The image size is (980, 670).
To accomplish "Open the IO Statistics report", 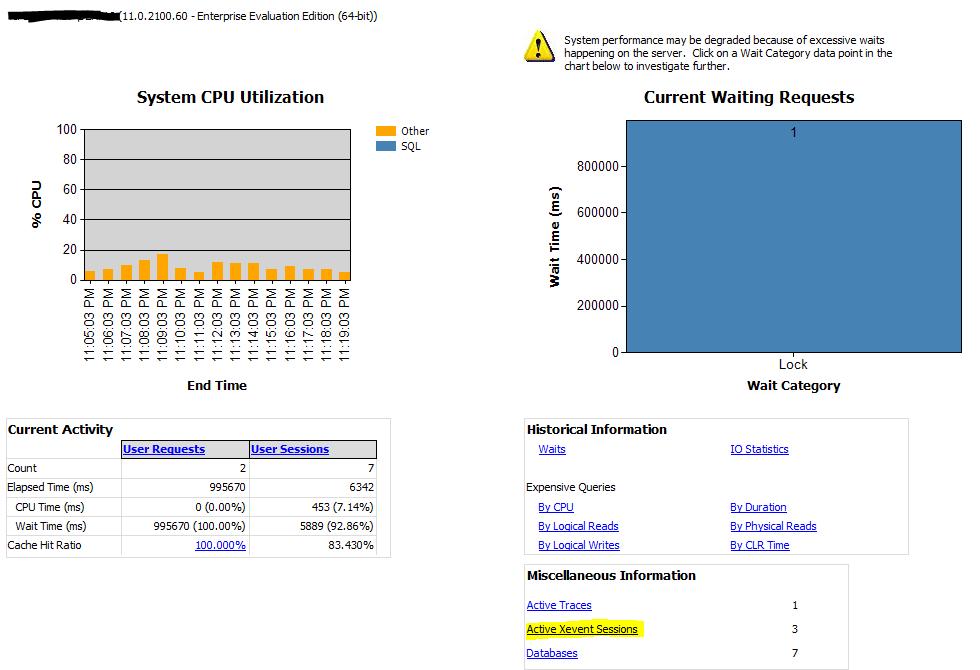I will (x=759, y=449).
